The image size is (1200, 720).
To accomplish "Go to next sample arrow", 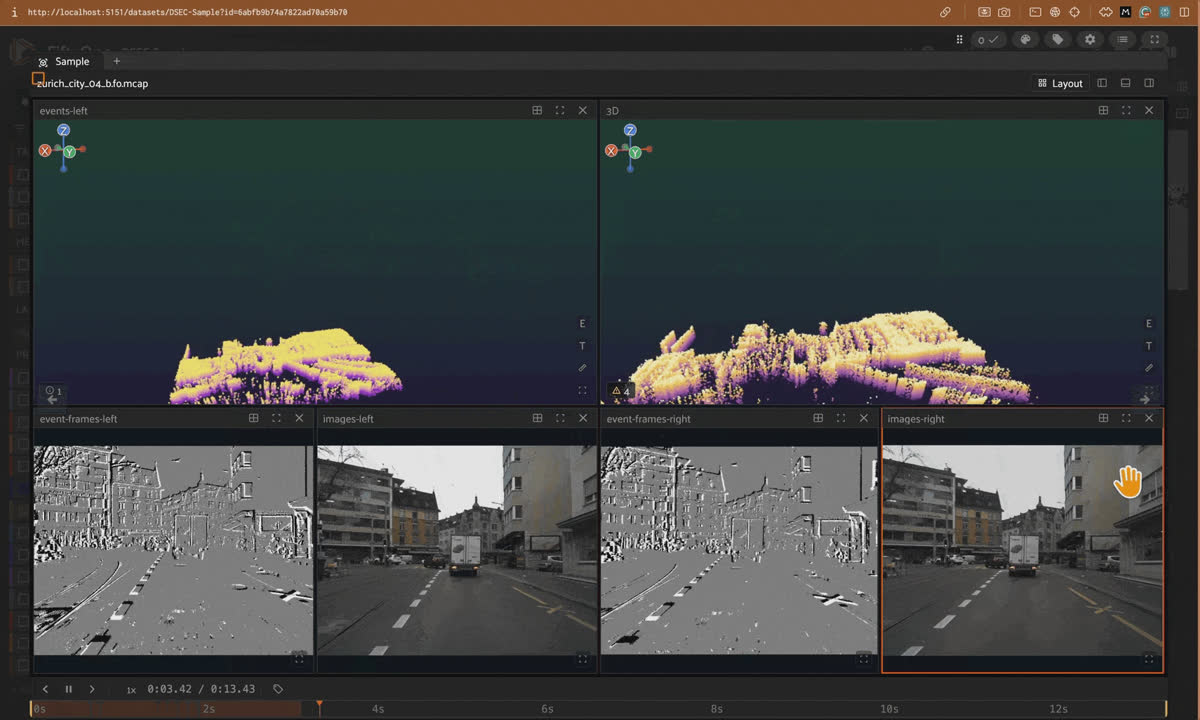I will pos(1146,399).
